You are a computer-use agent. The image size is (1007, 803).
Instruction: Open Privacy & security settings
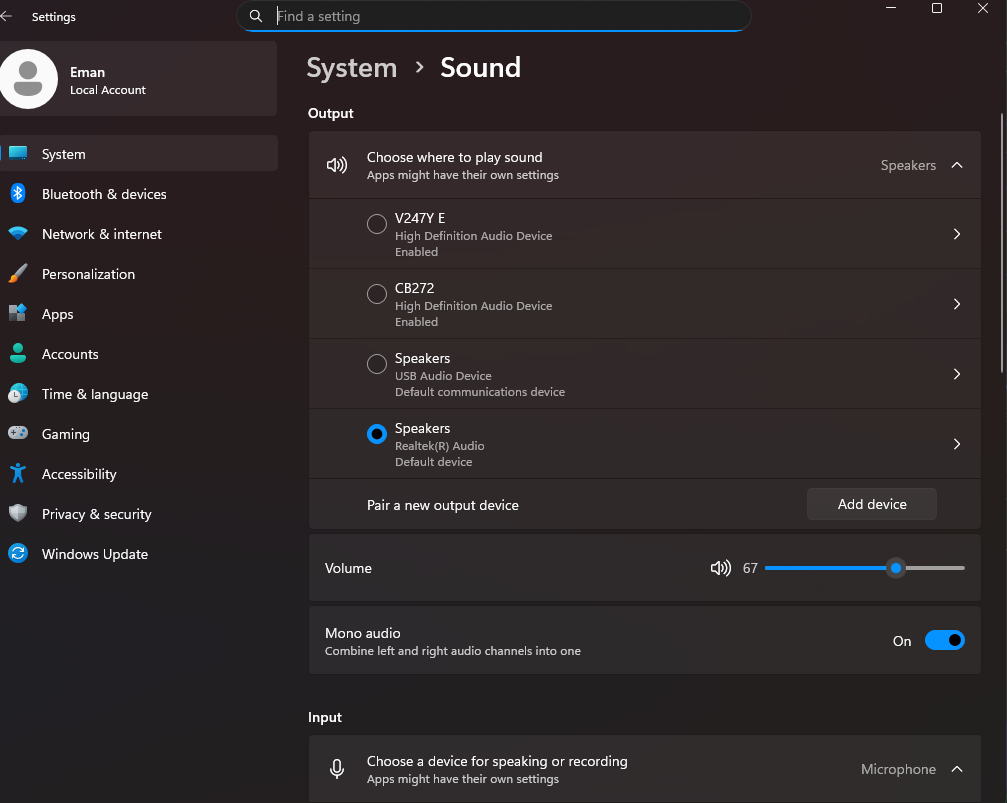139,513
